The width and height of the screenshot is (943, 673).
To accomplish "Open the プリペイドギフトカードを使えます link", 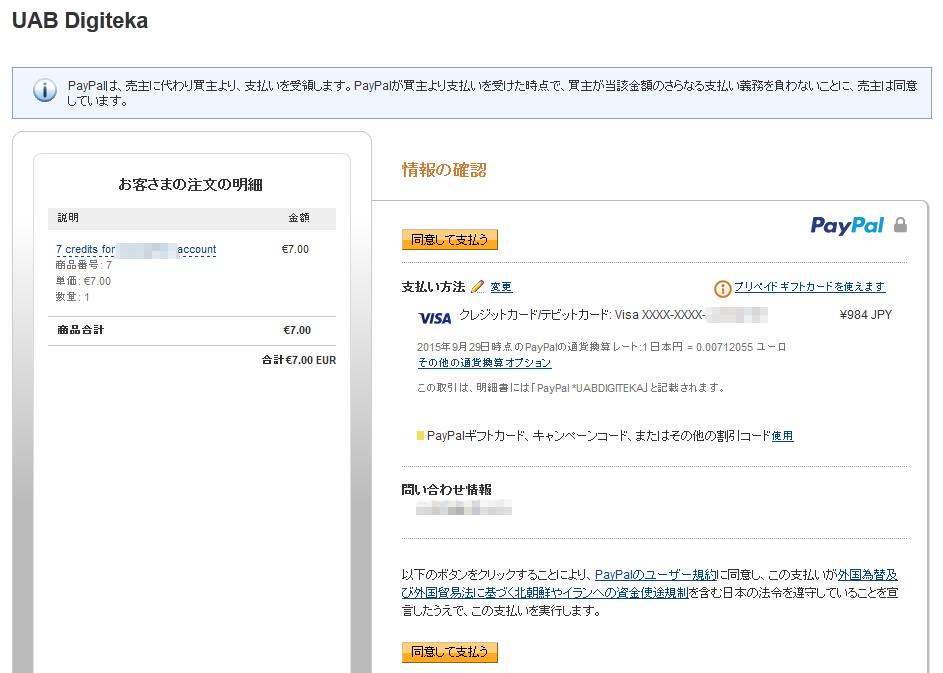I will pyautogui.click(x=809, y=286).
